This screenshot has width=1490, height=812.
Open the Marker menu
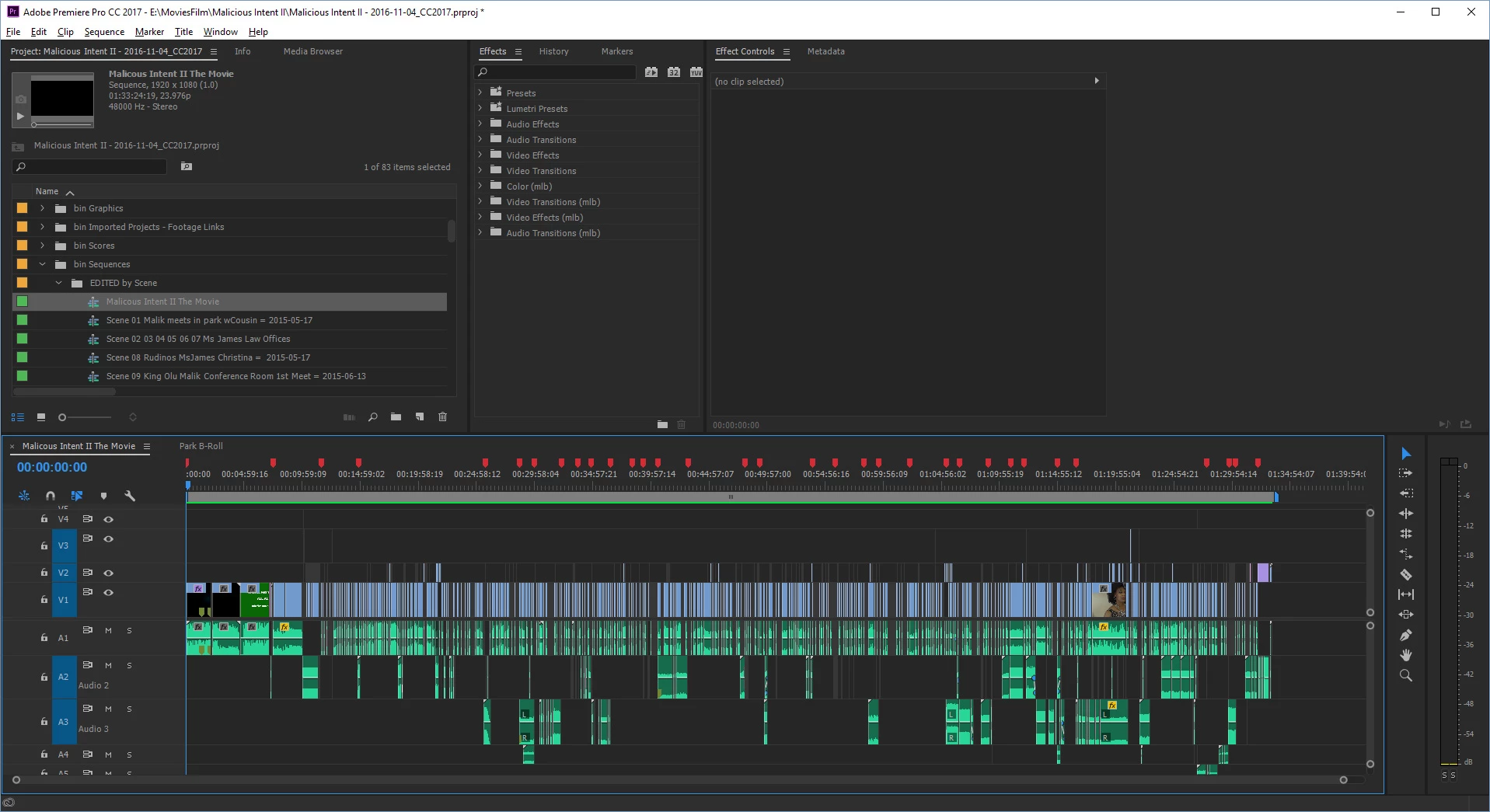(x=149, y=32)
